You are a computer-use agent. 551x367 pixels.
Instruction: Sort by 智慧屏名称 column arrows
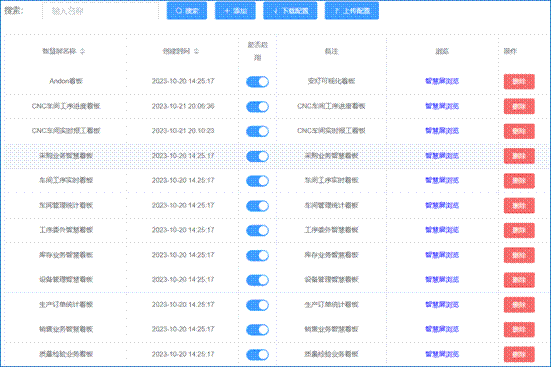[x=82, y=51]
